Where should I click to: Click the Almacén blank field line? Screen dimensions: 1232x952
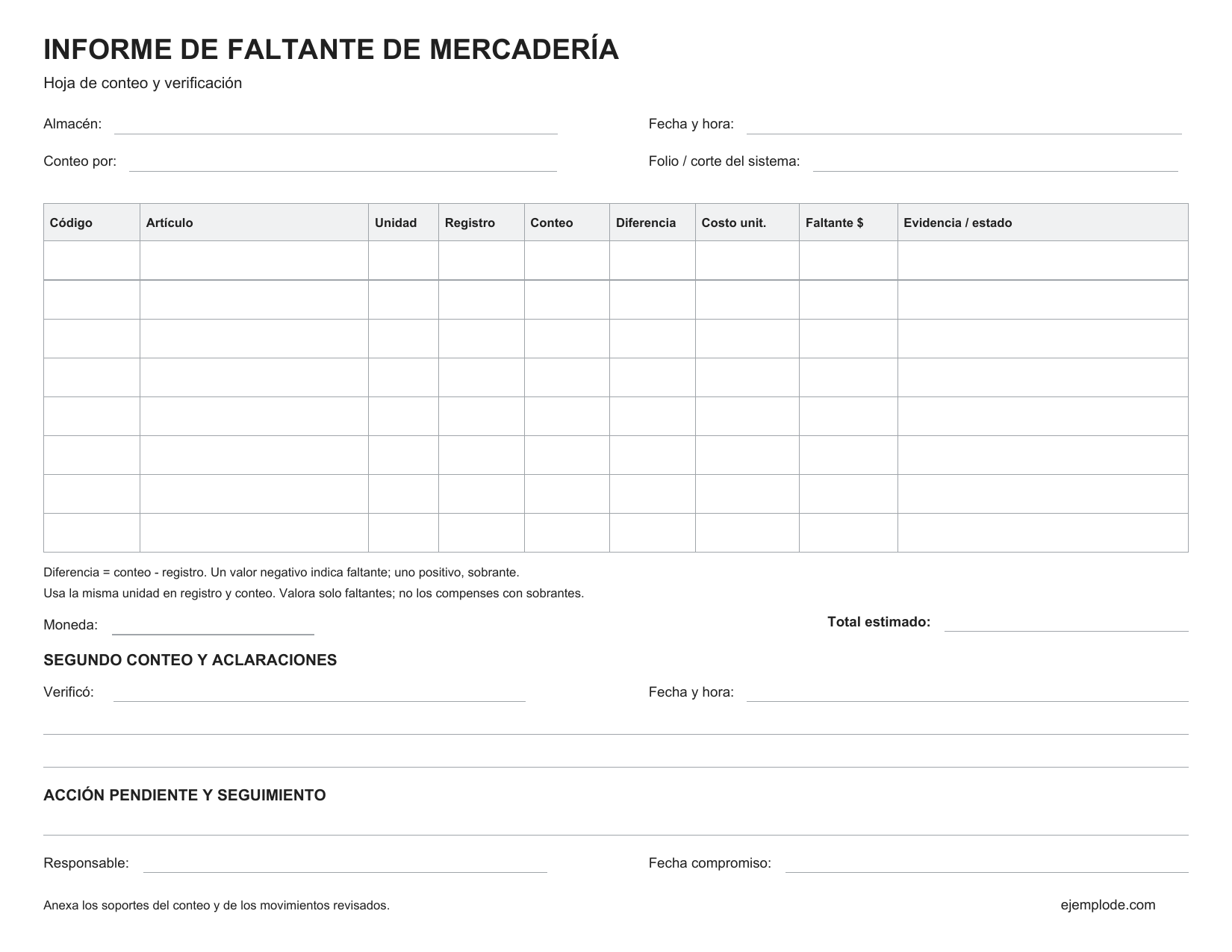pyautogui.click(x=336, y=125)
